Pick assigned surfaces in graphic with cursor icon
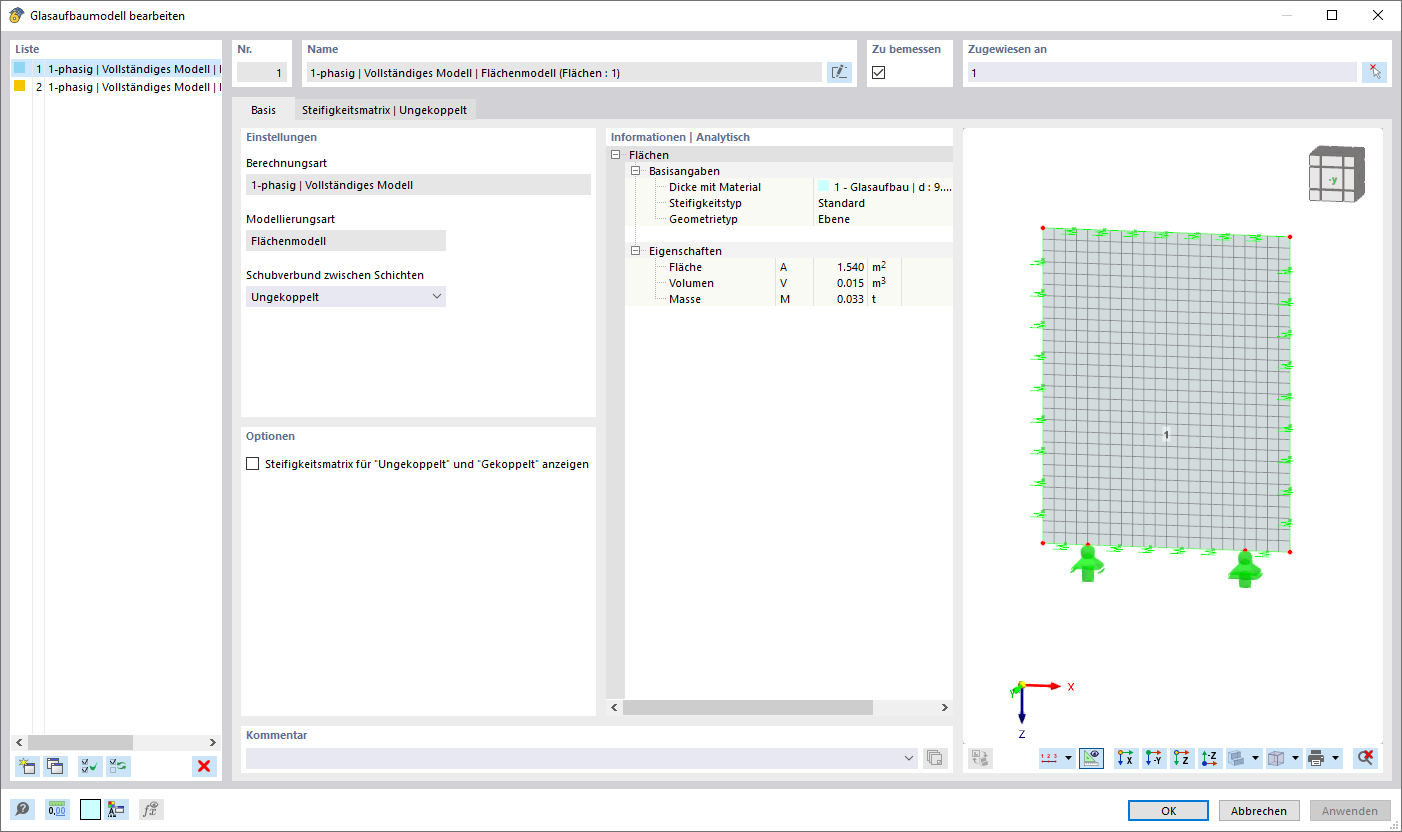 (1374, 72)
